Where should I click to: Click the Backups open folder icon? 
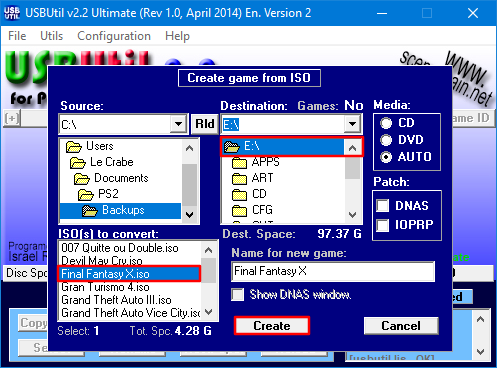[90, 210]
